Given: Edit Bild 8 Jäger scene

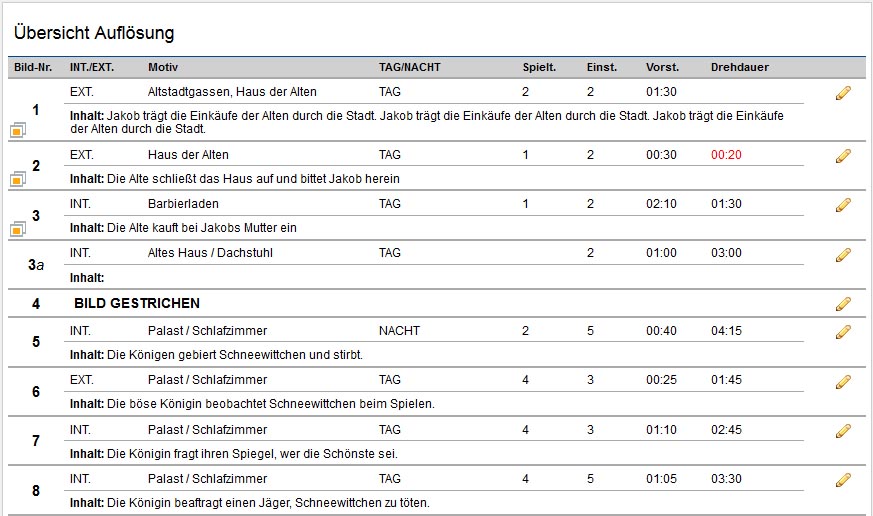Looking at the screenshot, I should tap(843, 480).
